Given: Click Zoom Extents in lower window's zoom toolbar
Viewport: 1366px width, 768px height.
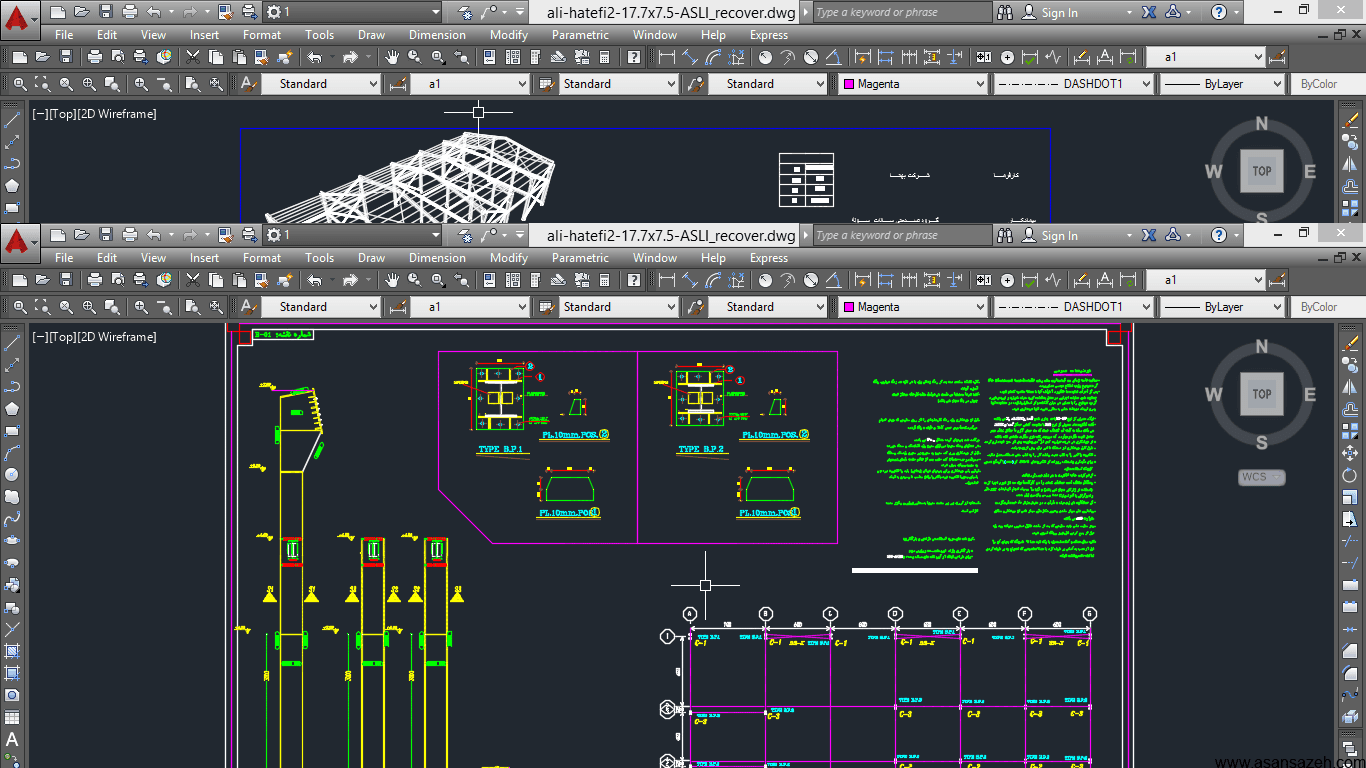Looking at the screenshot, I should (x=214, y=307).
